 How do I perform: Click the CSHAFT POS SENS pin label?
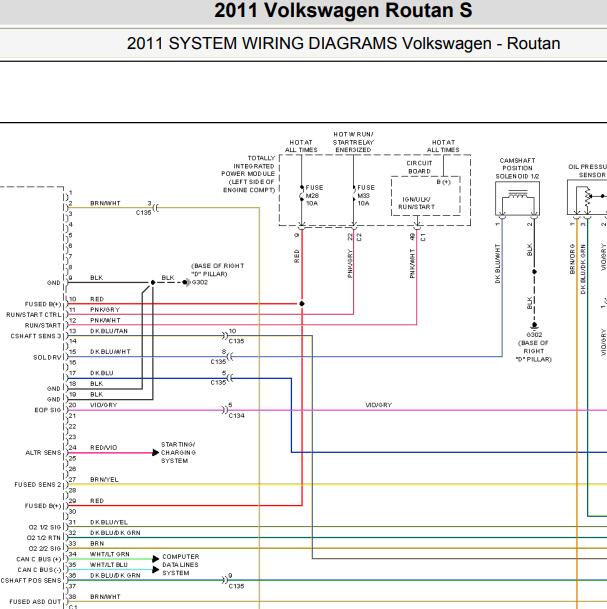pos(31,580)
